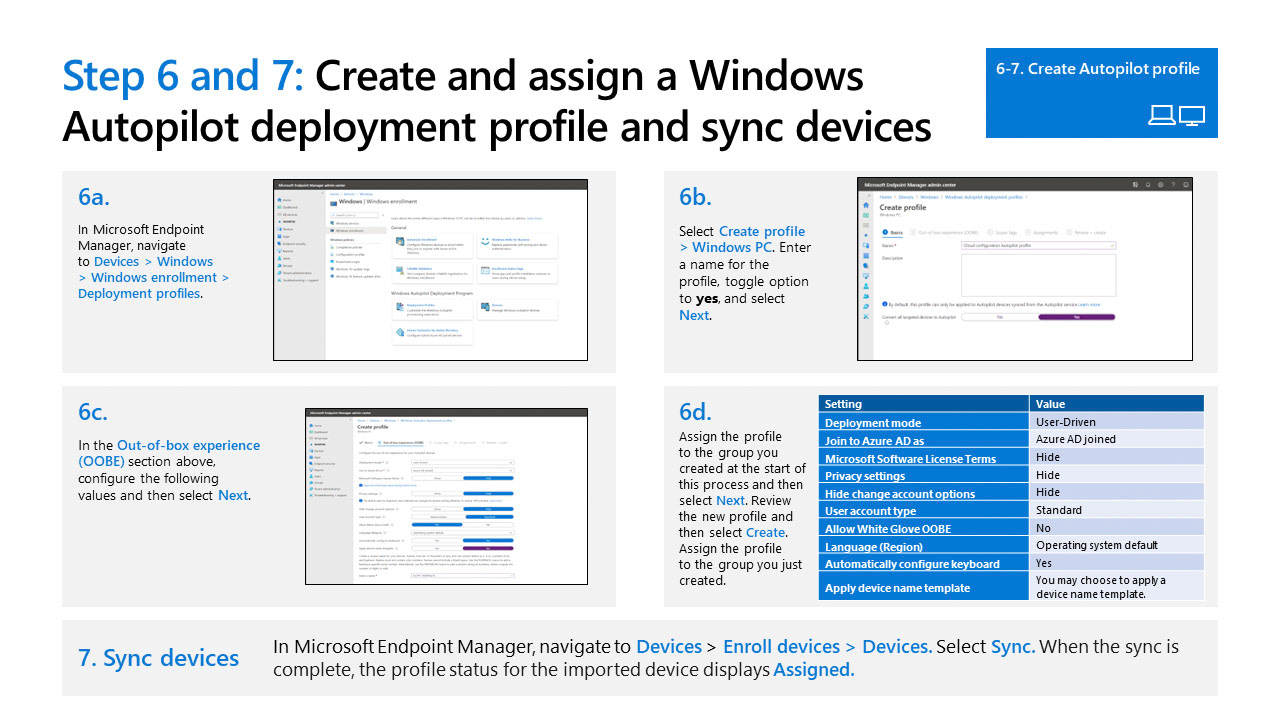
Task: Click the Home icon in 6b collapsed sidebar
Action: pyautogui.click(x=866, y=205)
